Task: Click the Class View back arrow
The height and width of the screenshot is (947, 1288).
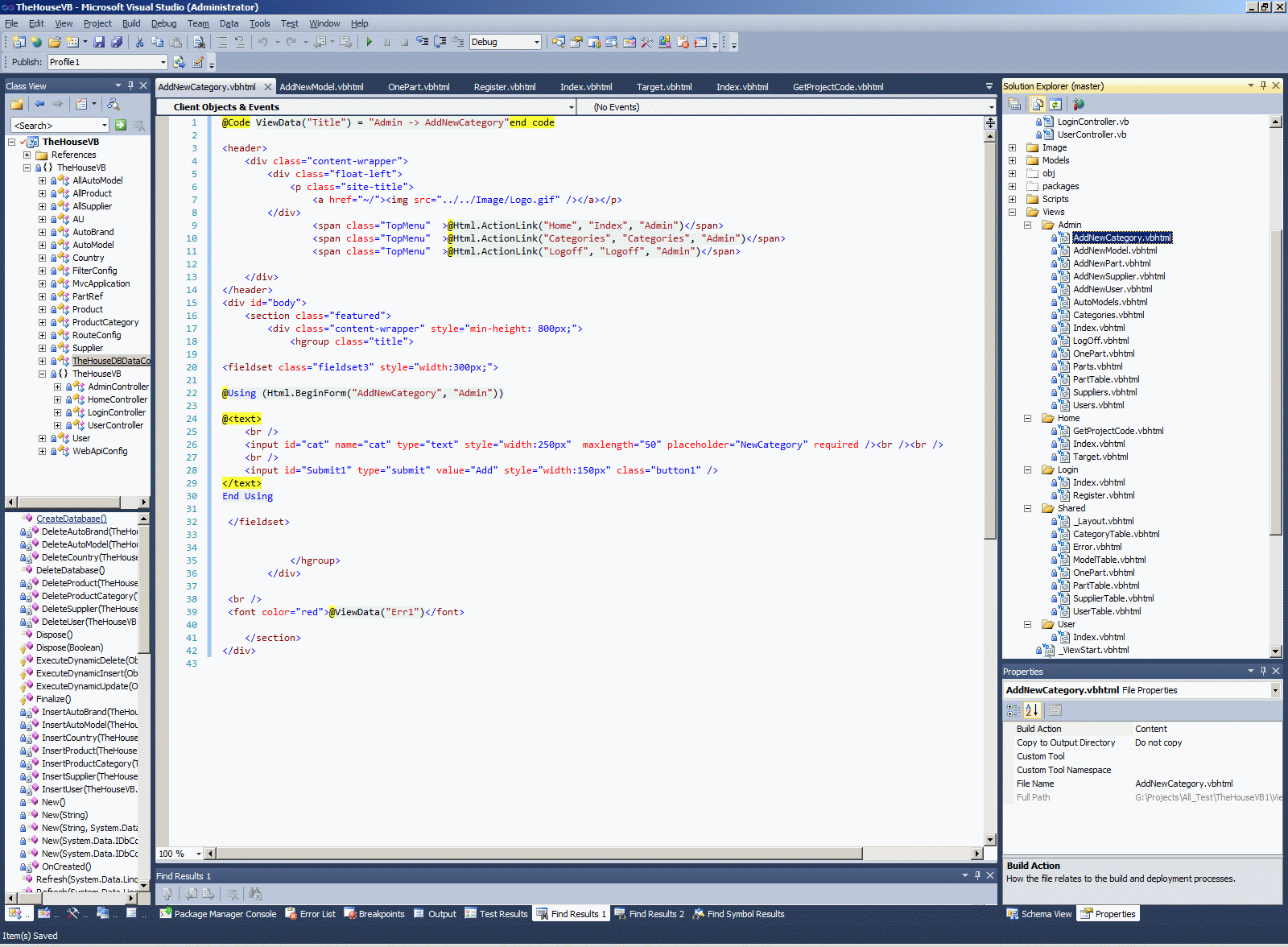Action: coord(39,104)
